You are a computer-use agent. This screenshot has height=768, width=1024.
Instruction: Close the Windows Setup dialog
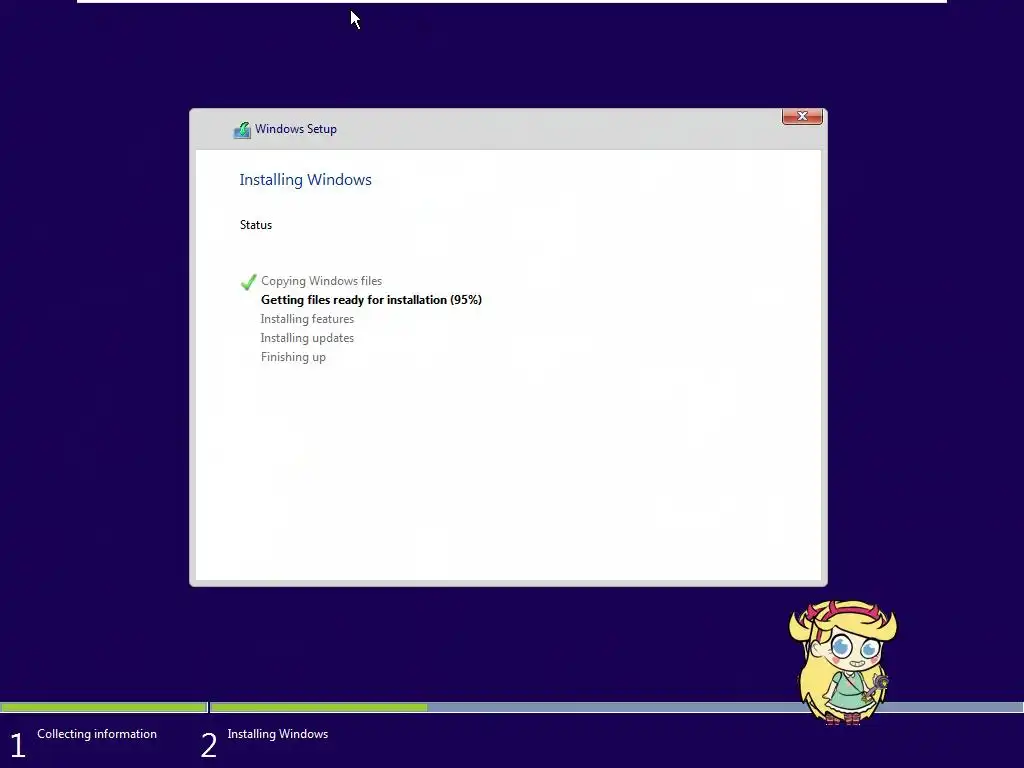802,116
